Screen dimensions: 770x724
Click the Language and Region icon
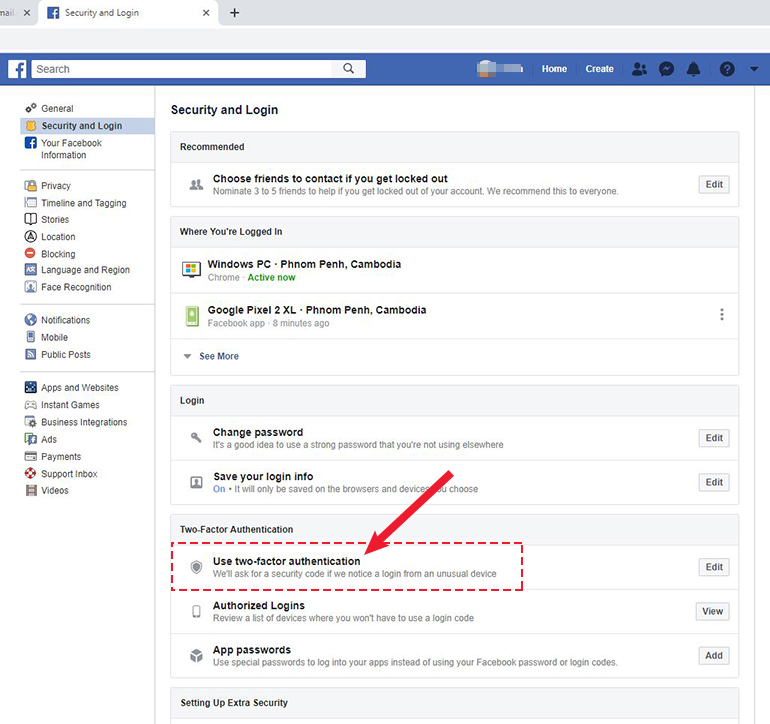(x=30, y=270)
